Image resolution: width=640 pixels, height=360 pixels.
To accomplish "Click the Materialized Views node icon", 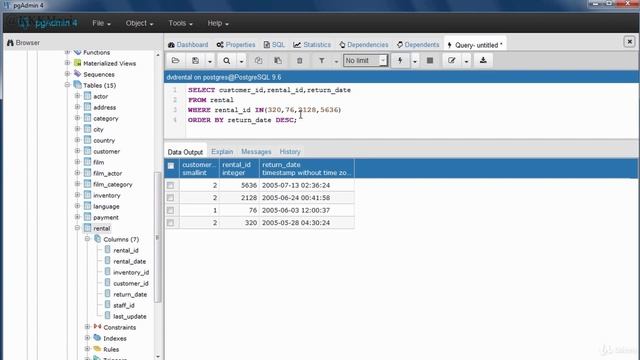I will [x=78, y=63].
